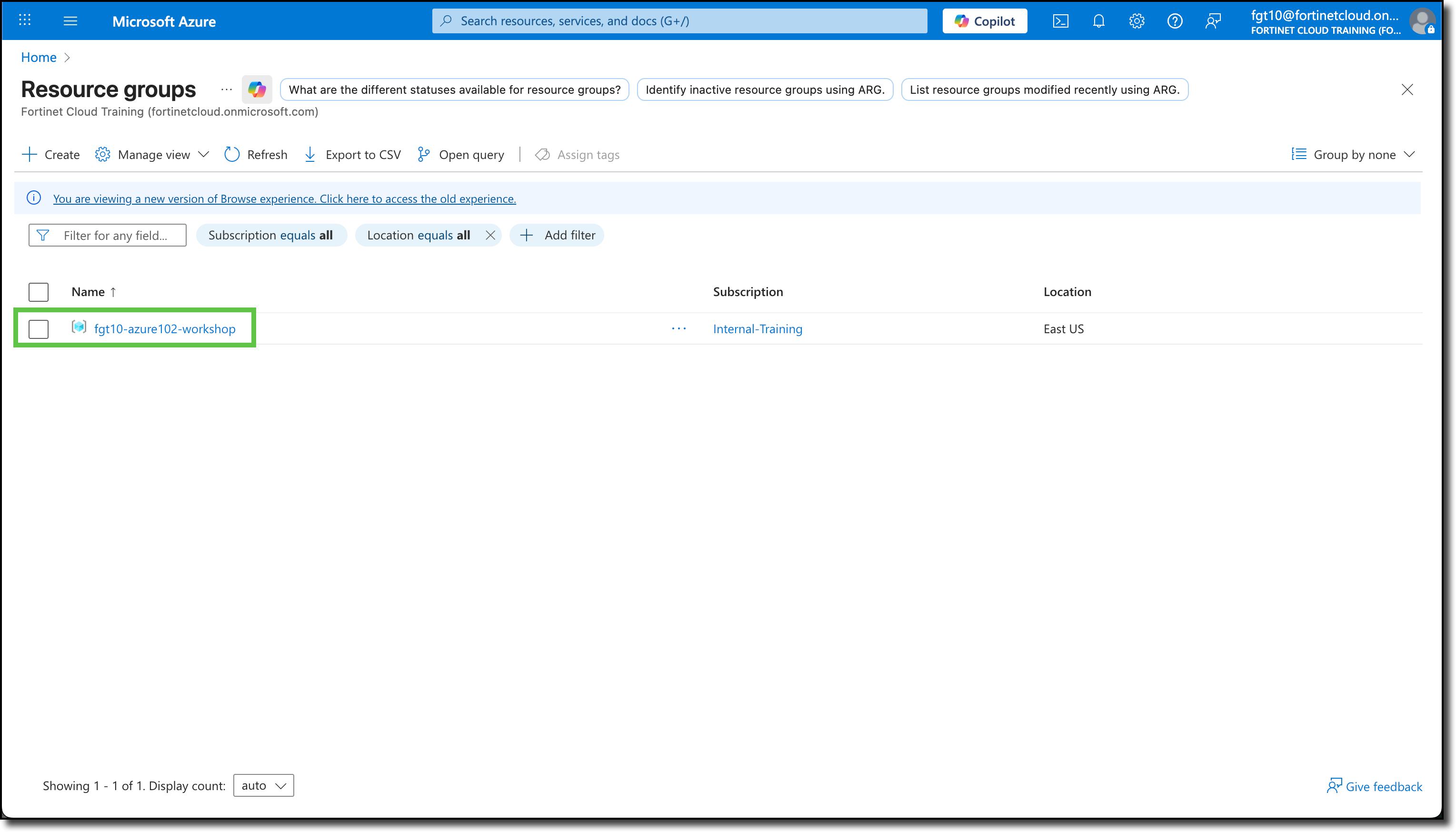Toggle the hamburger navigation menu
This screenshot has height=832, width=1456.
[71, 20]
